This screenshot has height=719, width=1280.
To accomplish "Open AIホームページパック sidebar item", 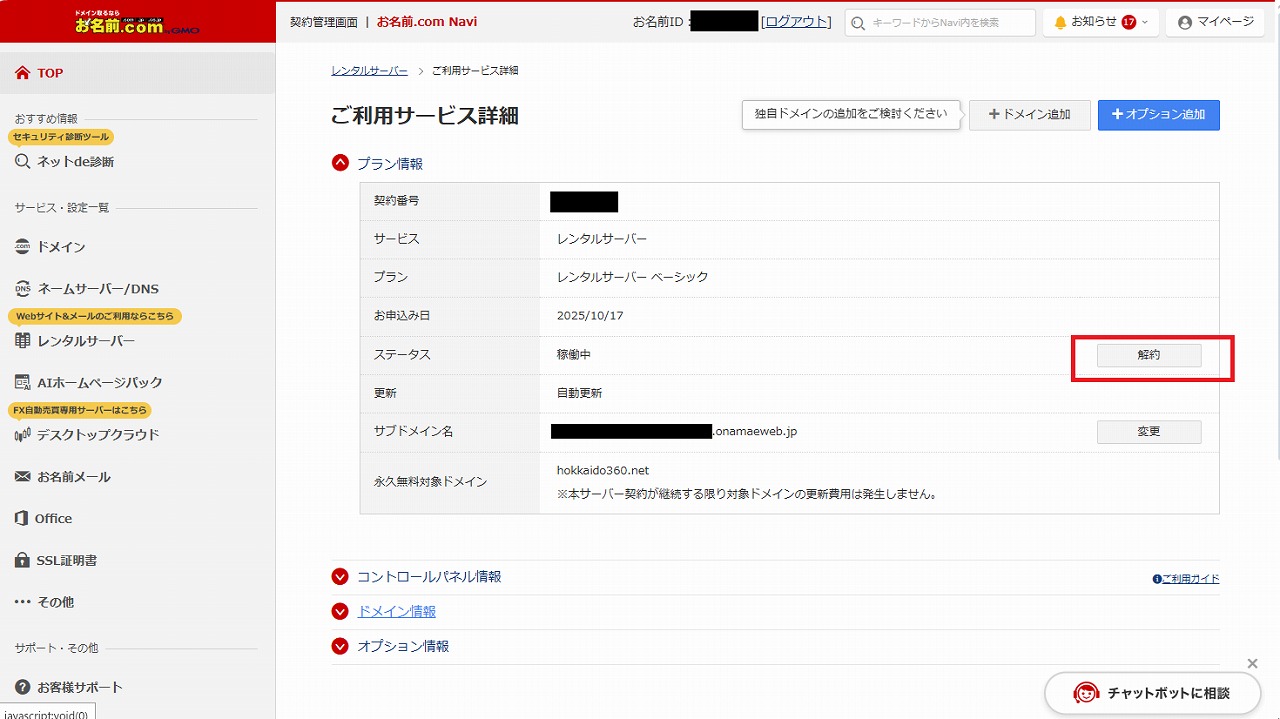I will tap(99, 383).
